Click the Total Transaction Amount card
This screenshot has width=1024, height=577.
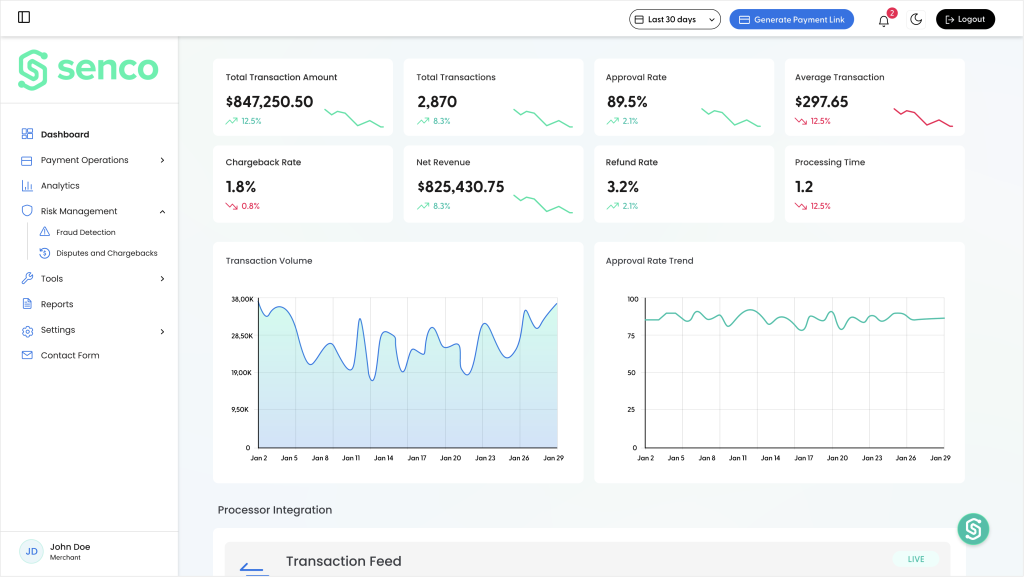click(x=303, y=97)
